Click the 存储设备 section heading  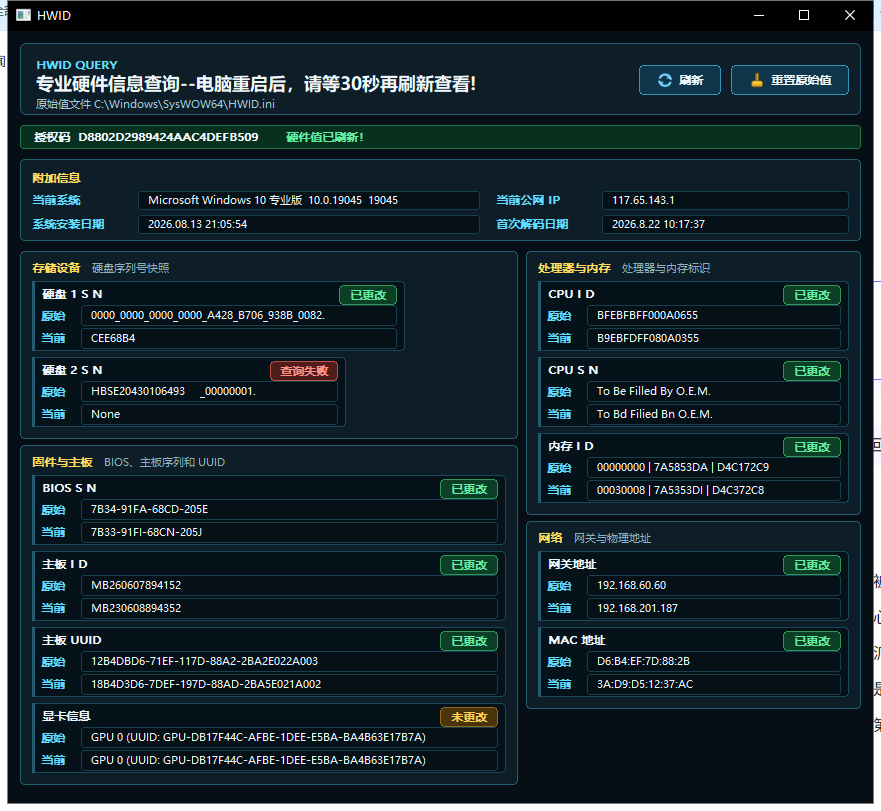point(56,268)
